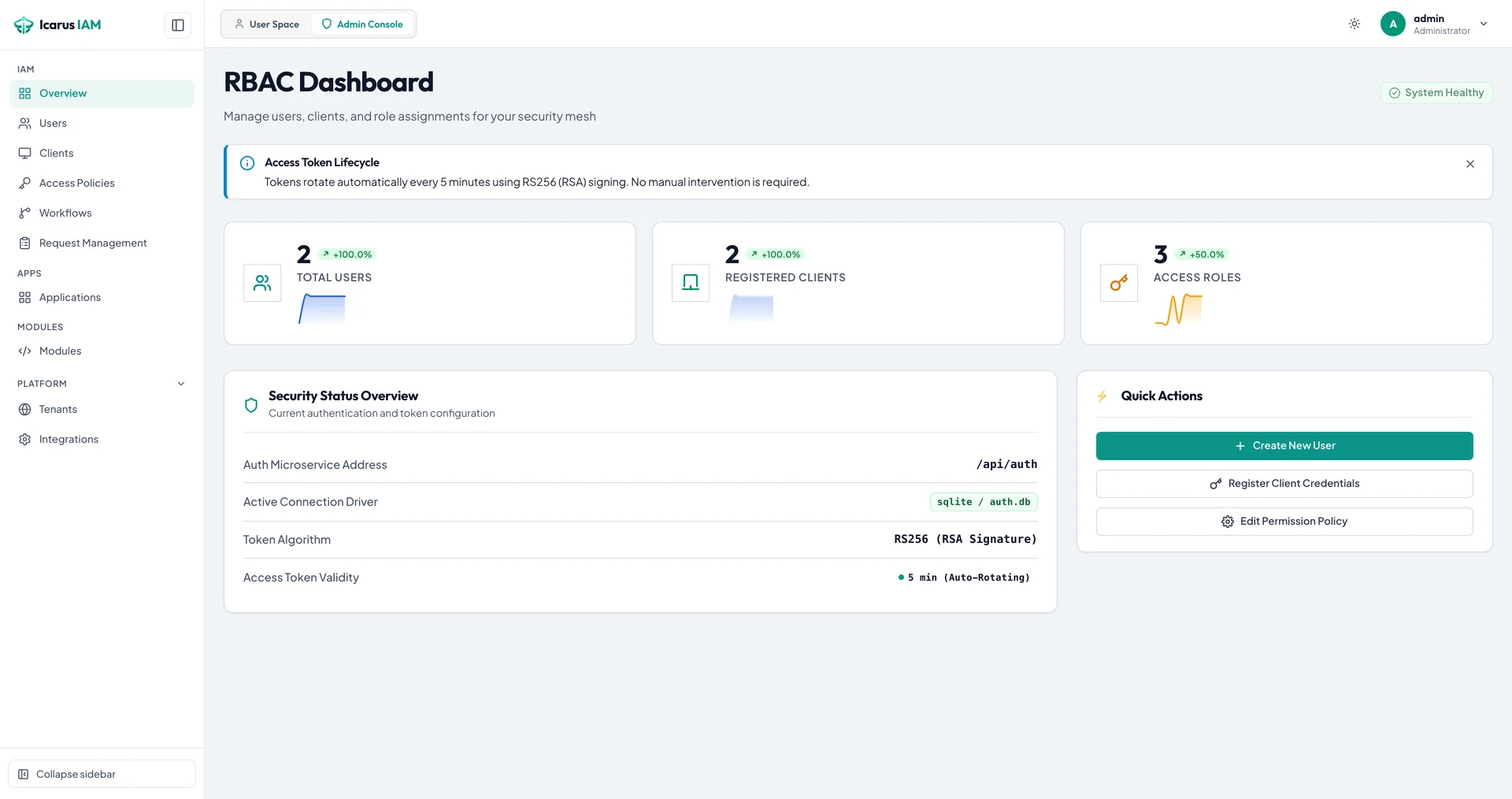Click the Edit Permission Policy button
The image size is (1512, 799).
coord(1284,522)
